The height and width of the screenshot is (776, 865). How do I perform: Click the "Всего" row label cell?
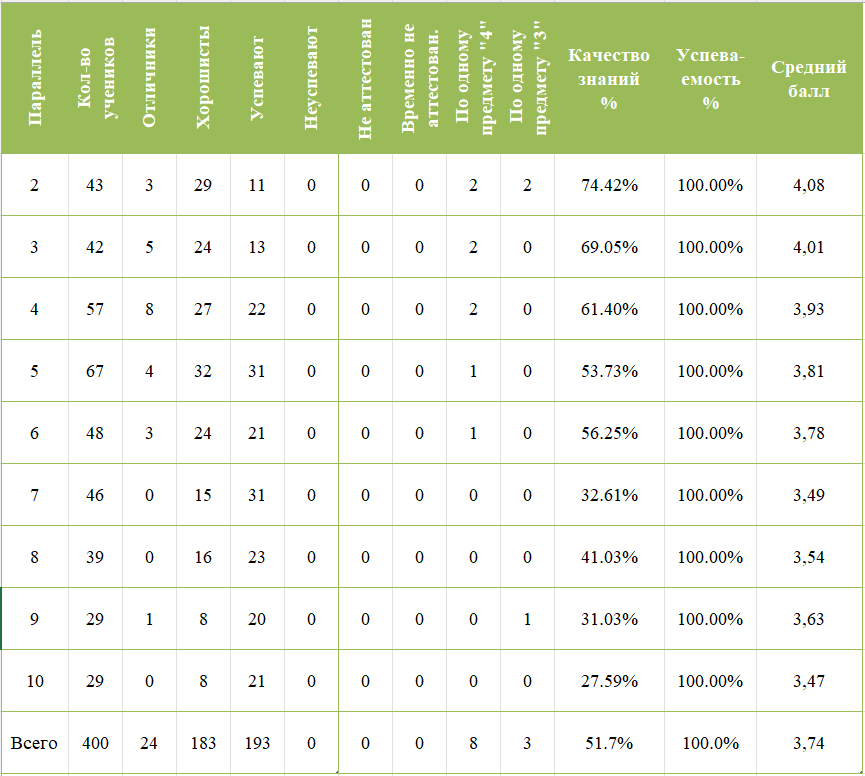34,743
